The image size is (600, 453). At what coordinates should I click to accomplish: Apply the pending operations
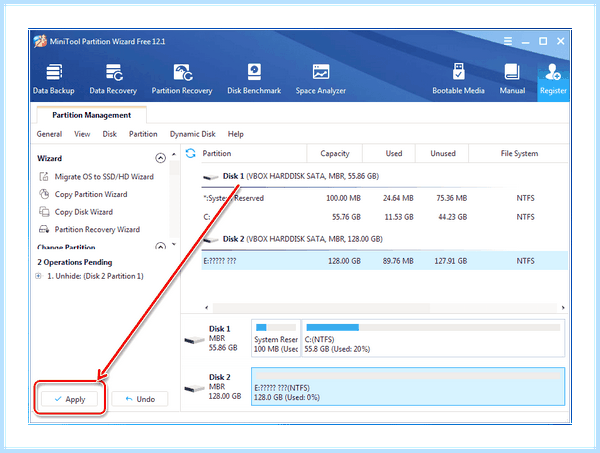[70, 399]
